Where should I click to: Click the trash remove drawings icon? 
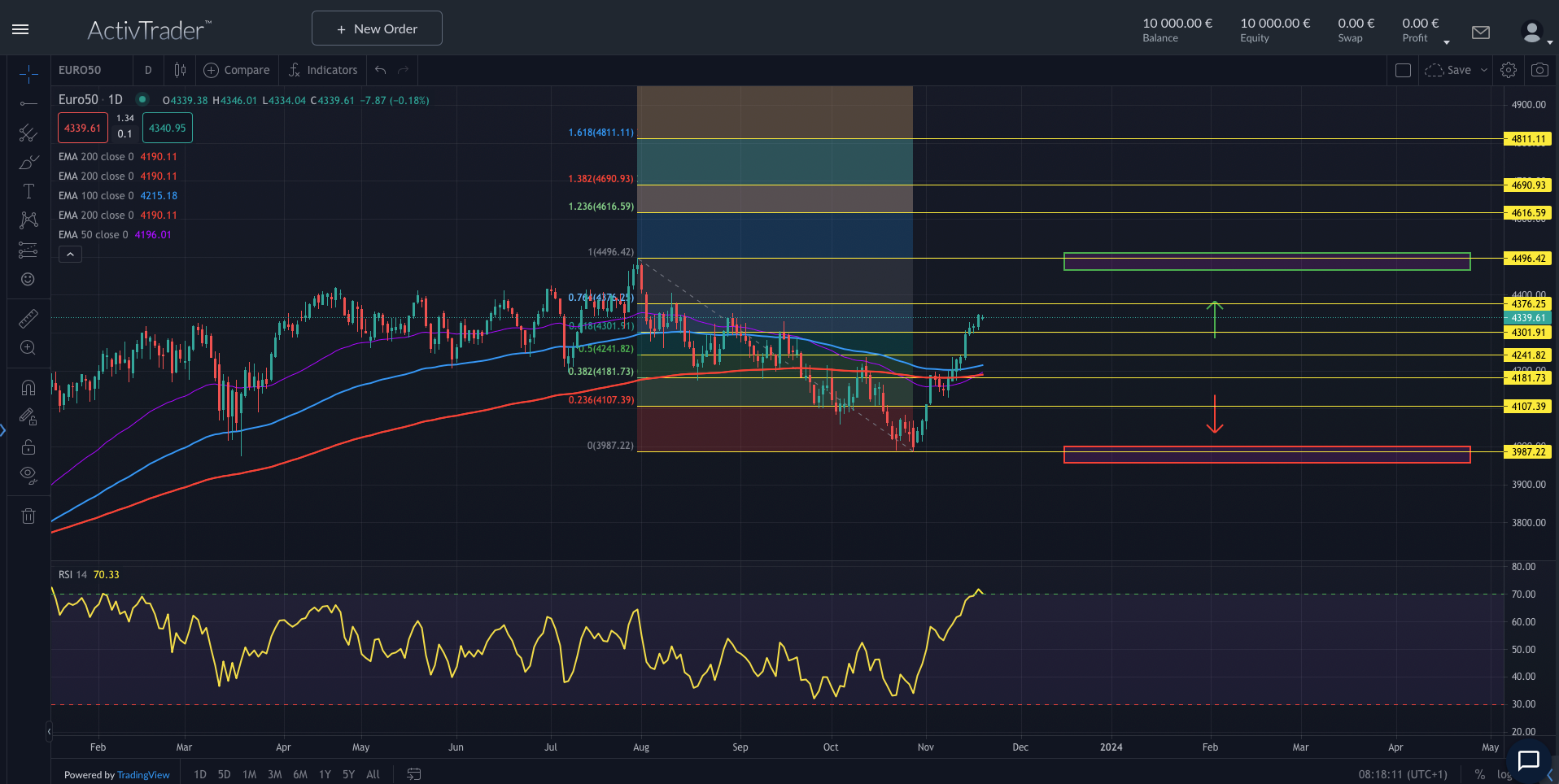(28, 516)
